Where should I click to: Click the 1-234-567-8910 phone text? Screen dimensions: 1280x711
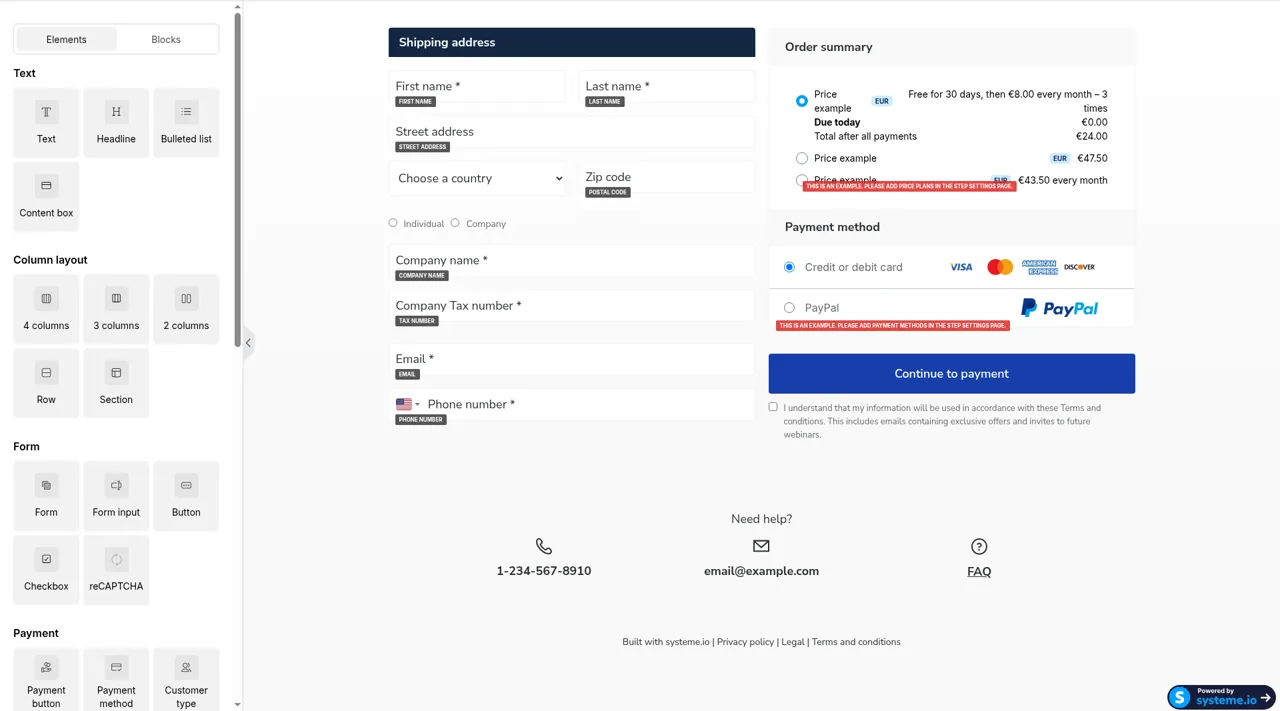(544, 571)
